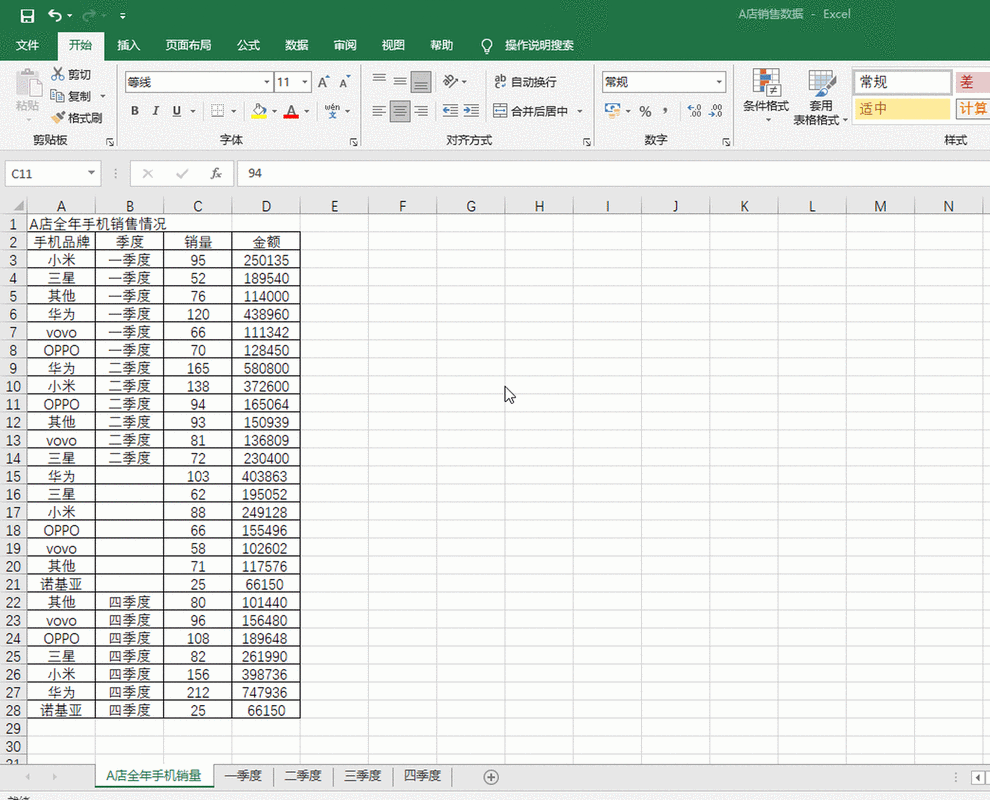Toggle bold formatting

click(135, 111)
